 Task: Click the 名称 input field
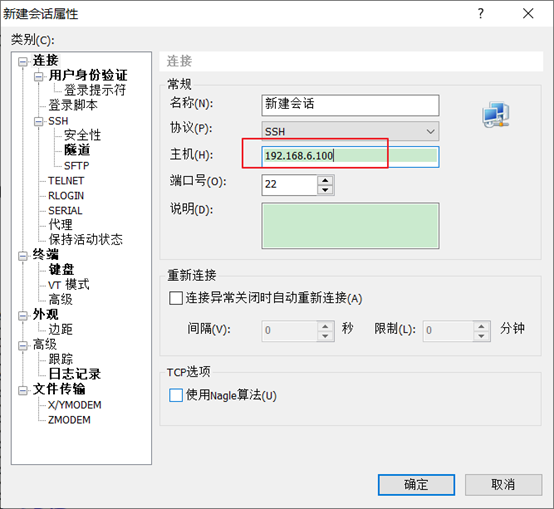[350, 105]
